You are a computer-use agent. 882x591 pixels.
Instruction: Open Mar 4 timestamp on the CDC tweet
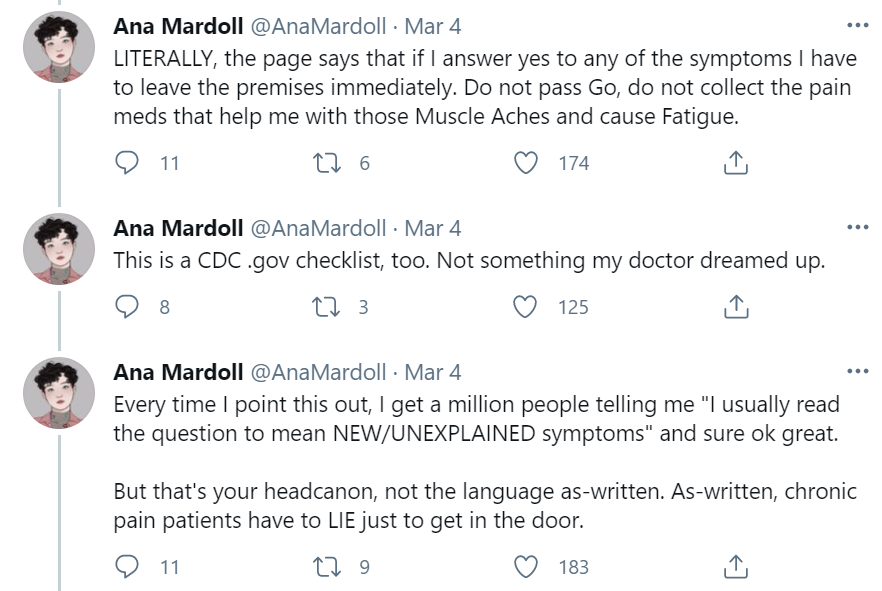coord(433,228)
